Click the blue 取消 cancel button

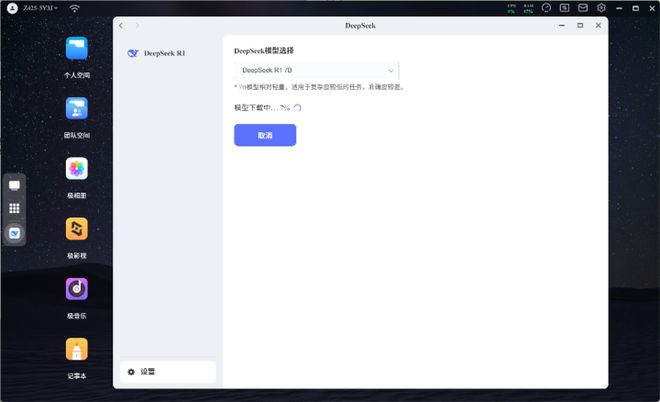pyautogui.click(x=265, y=135)
